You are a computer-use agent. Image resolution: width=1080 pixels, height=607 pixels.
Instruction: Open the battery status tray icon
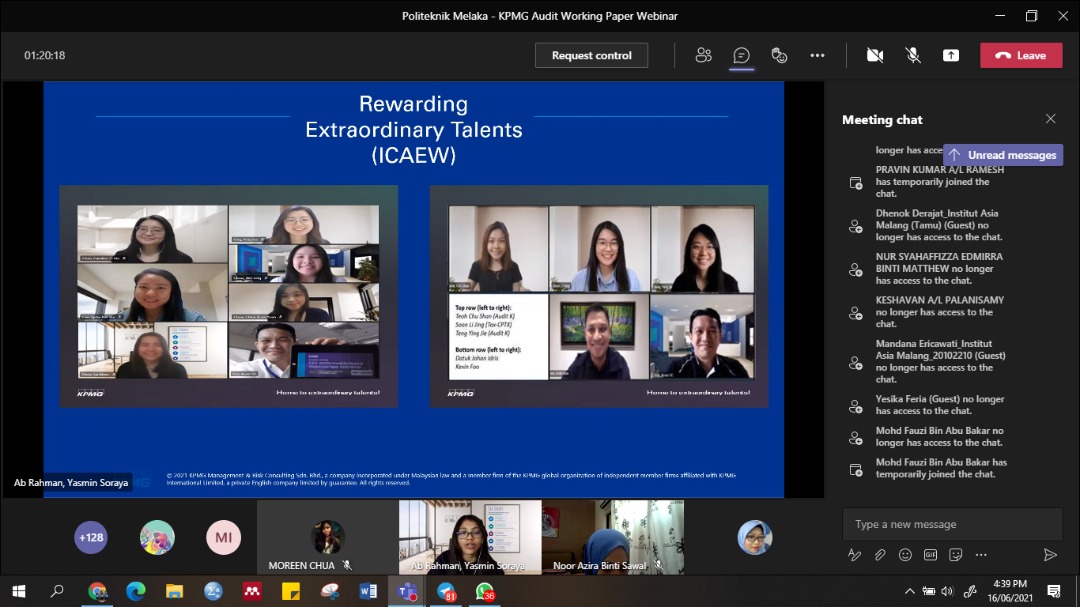pyautogui.click(x=928, y=591)
